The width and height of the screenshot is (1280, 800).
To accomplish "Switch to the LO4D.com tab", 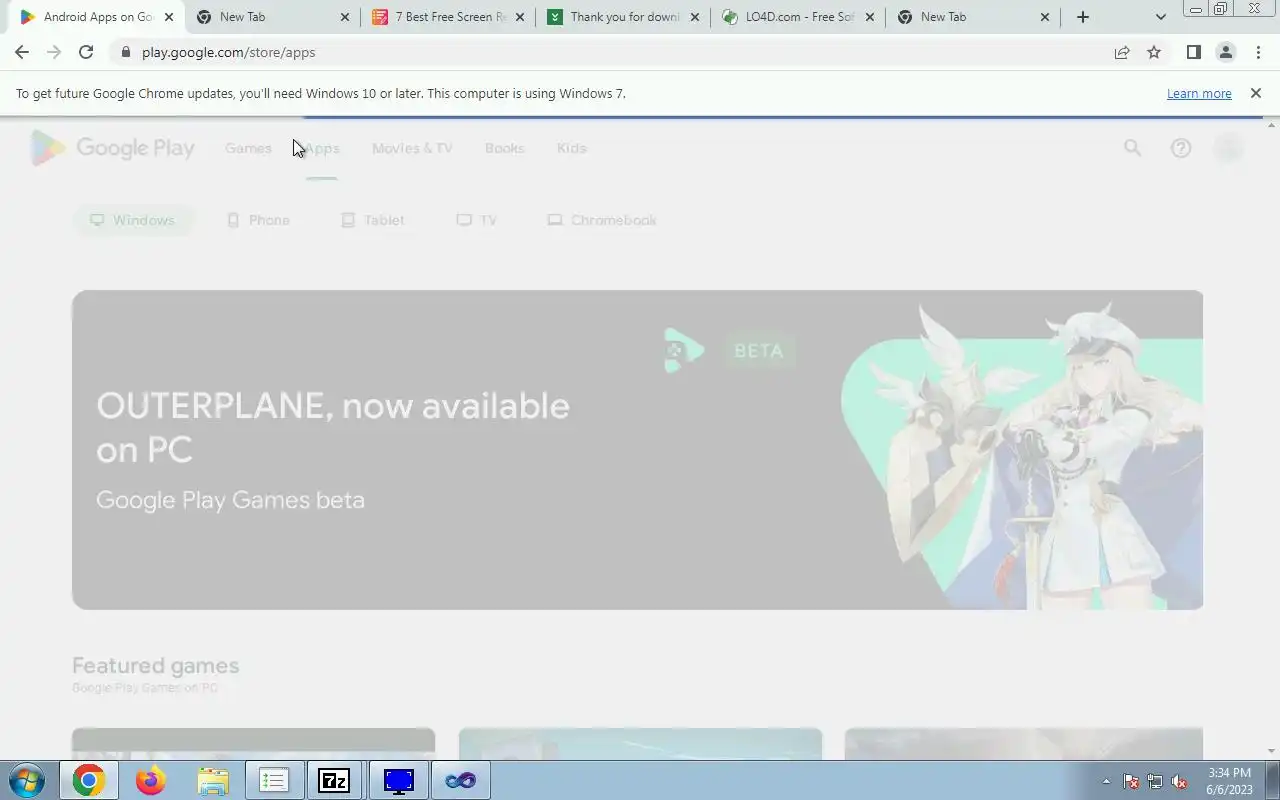I will (800, 17).
